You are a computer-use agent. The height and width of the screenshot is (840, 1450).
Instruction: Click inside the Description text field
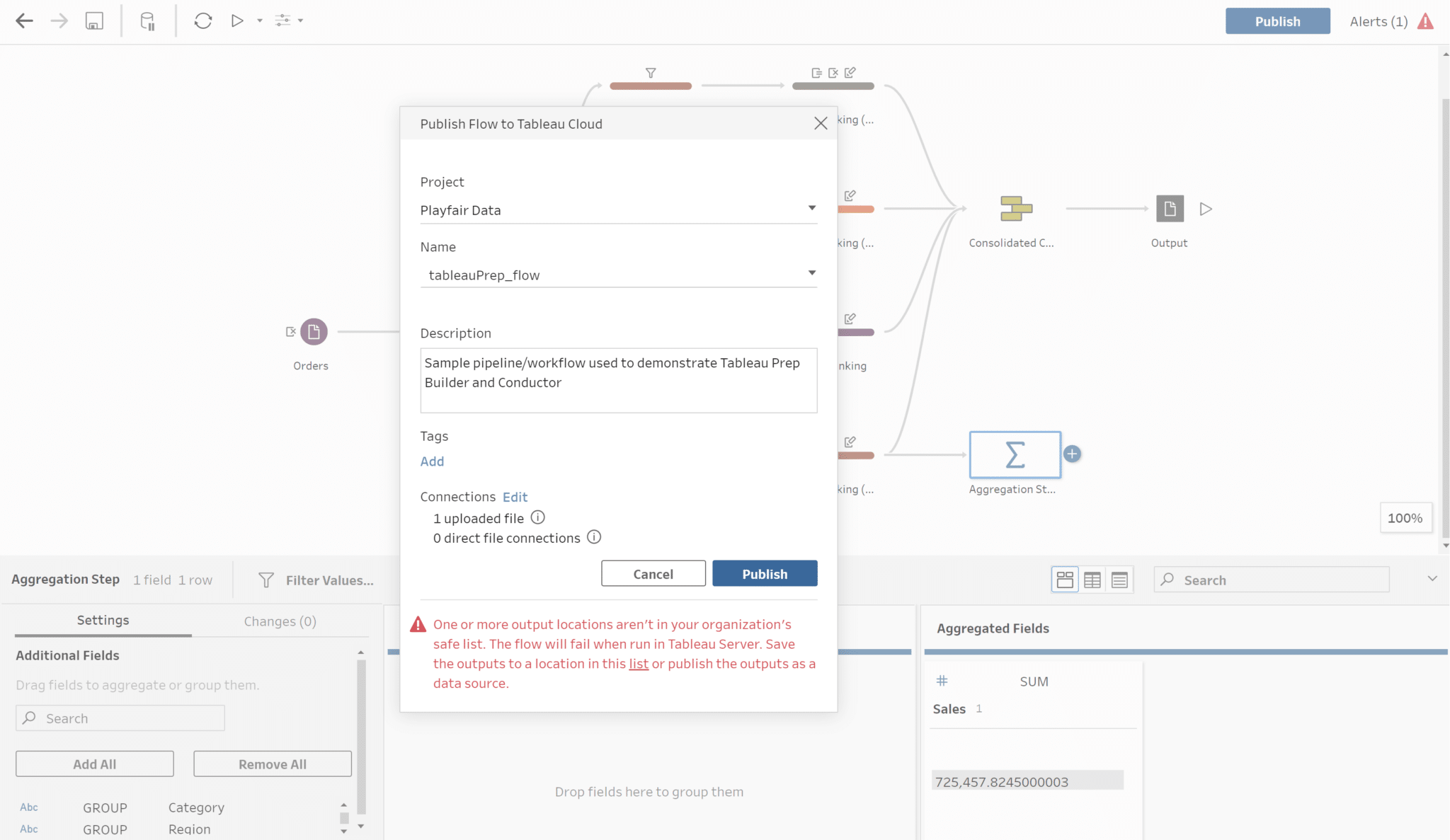(x=618, y=380)
